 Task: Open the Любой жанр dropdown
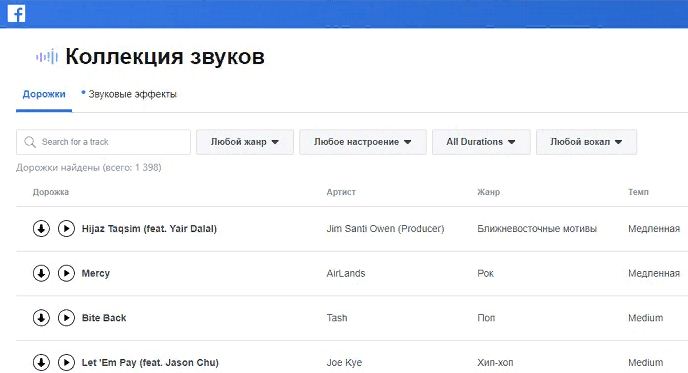tap(245, 142)
